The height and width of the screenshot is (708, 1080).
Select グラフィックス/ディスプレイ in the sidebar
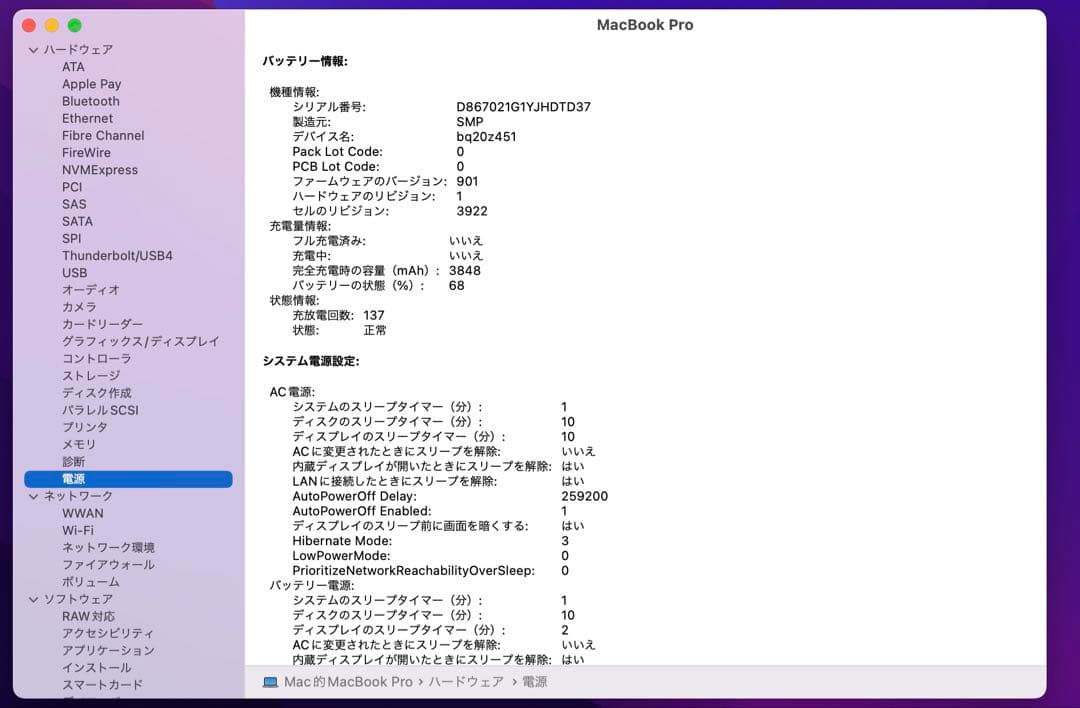tap(140, 341)
